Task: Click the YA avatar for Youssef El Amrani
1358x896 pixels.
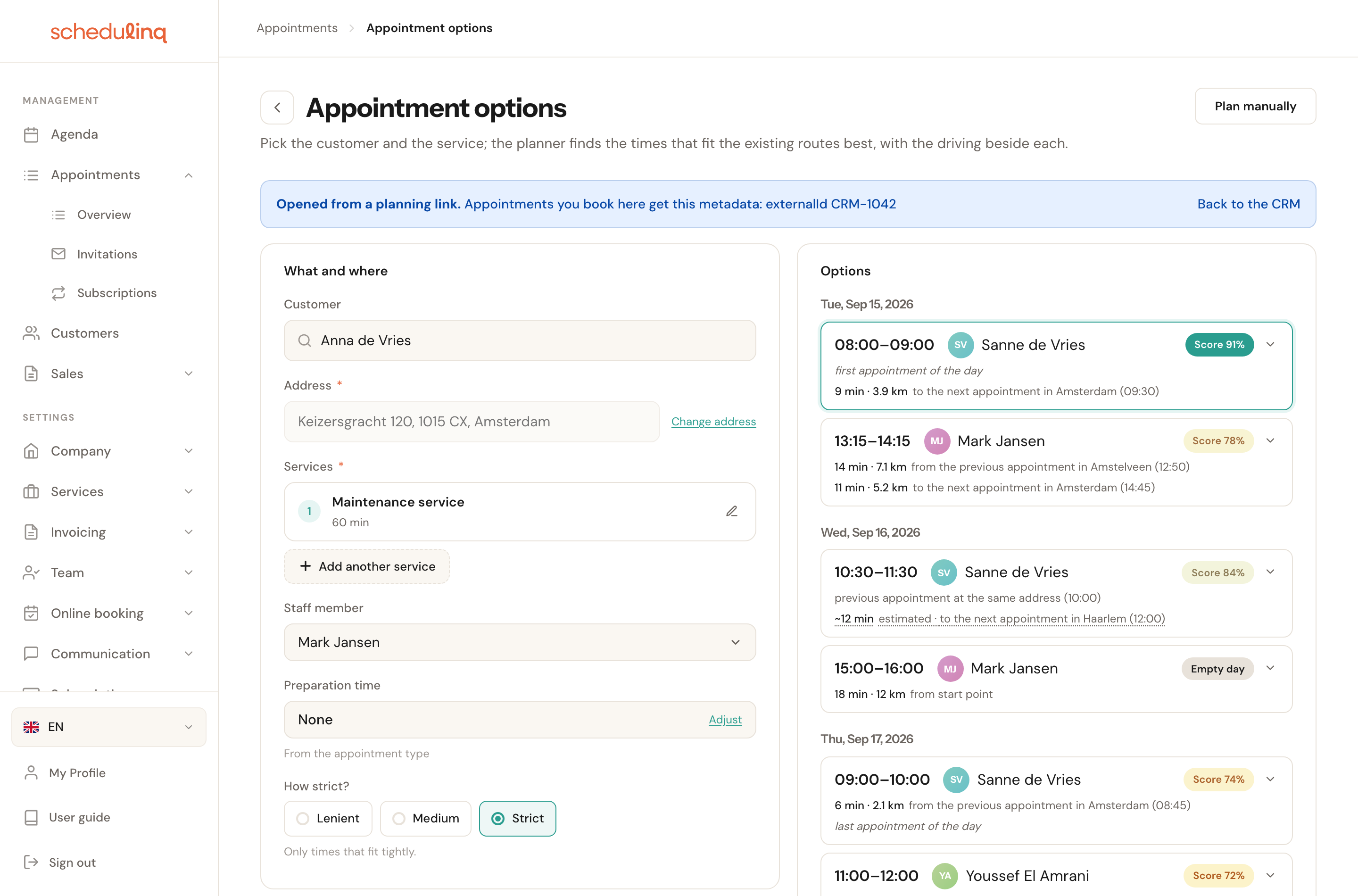Action: (x=944, y=875)
